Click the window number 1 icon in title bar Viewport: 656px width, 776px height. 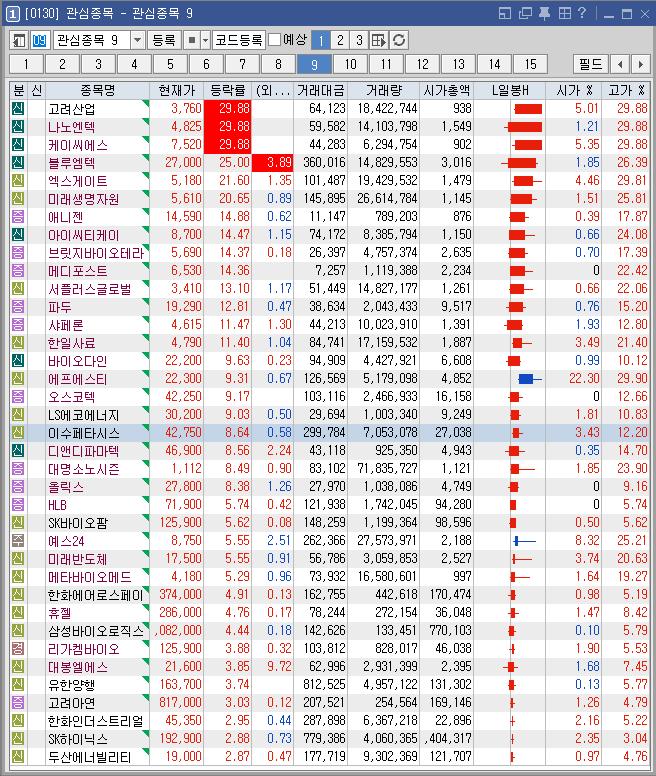tap(12, 13)
